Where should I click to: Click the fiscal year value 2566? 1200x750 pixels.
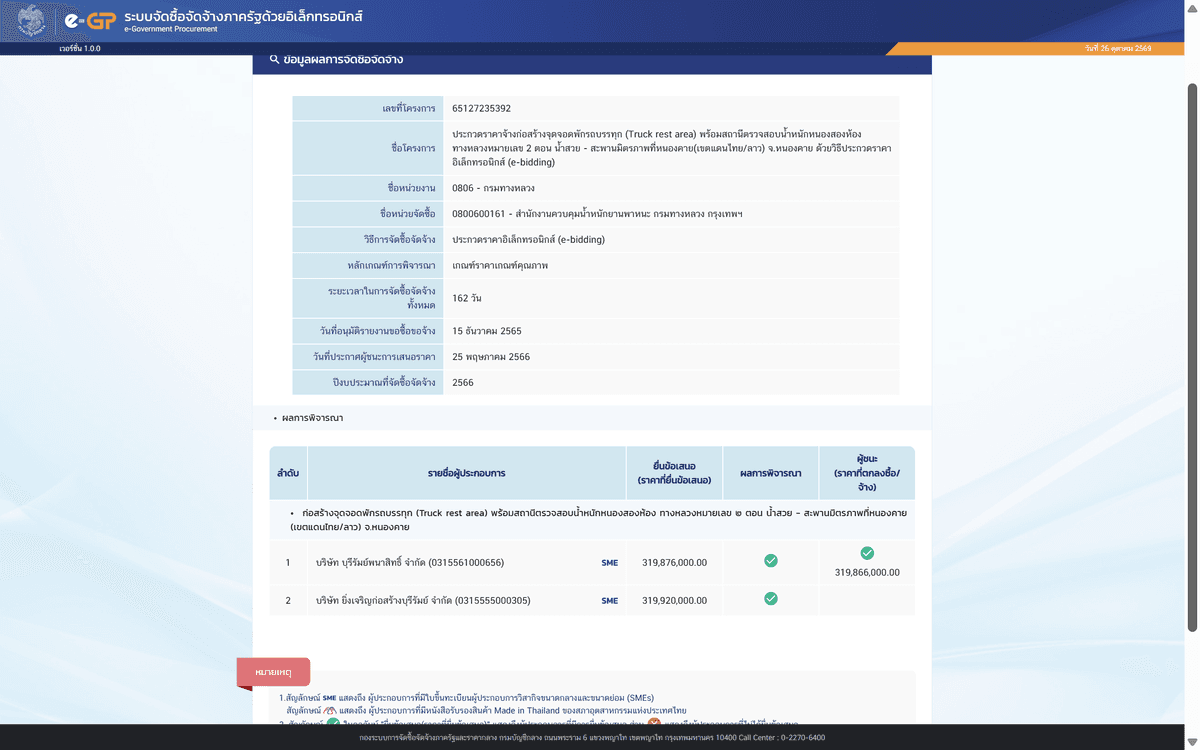(463, 383)
